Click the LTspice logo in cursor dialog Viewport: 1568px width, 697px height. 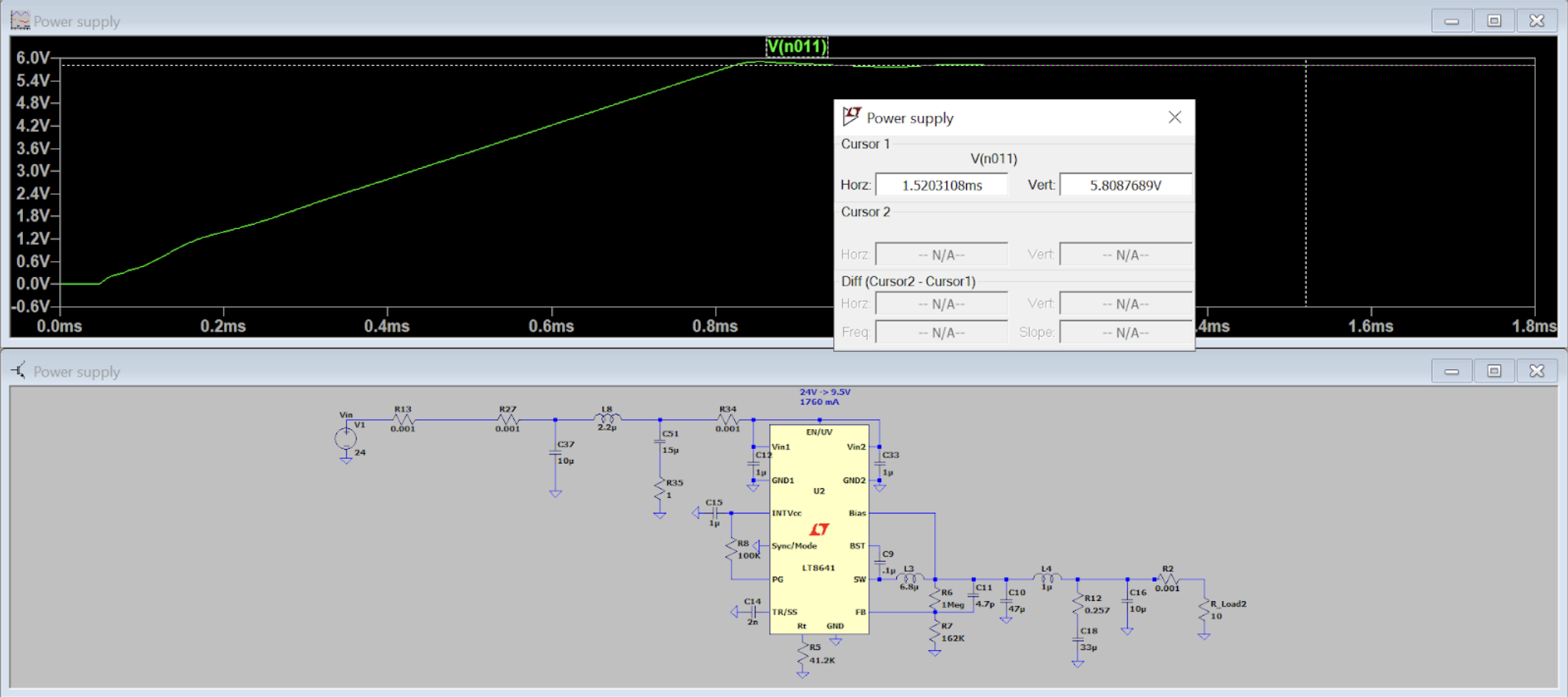(x=851, y=117)
